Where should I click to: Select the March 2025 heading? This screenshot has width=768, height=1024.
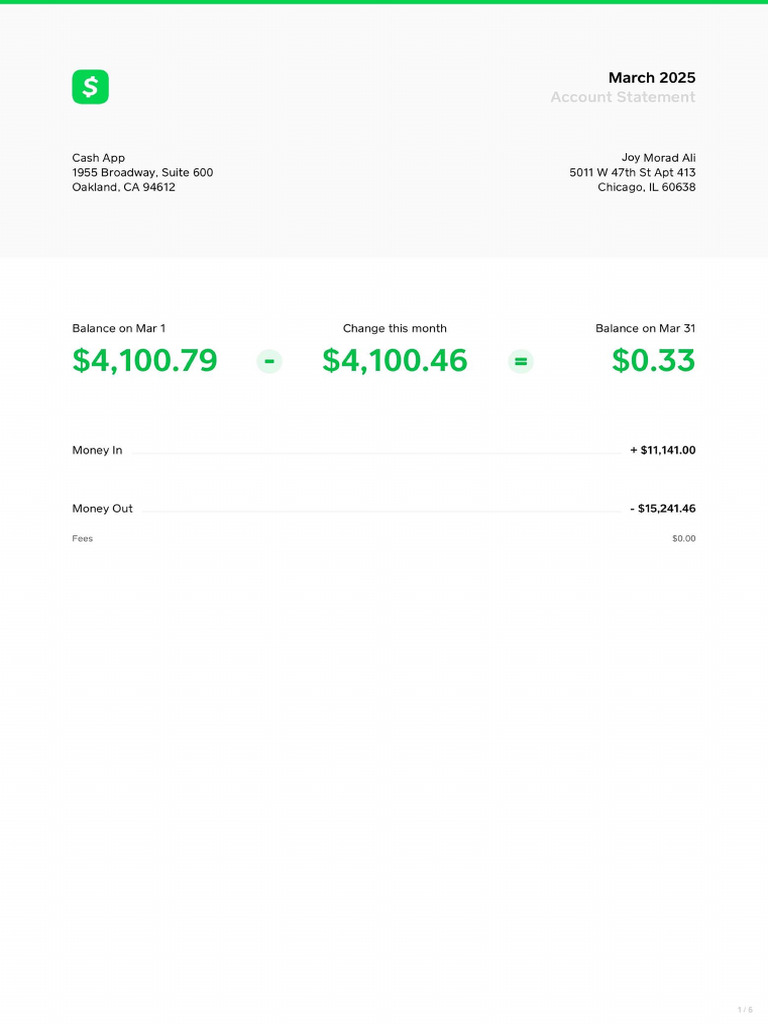click(x=652, y=78)
